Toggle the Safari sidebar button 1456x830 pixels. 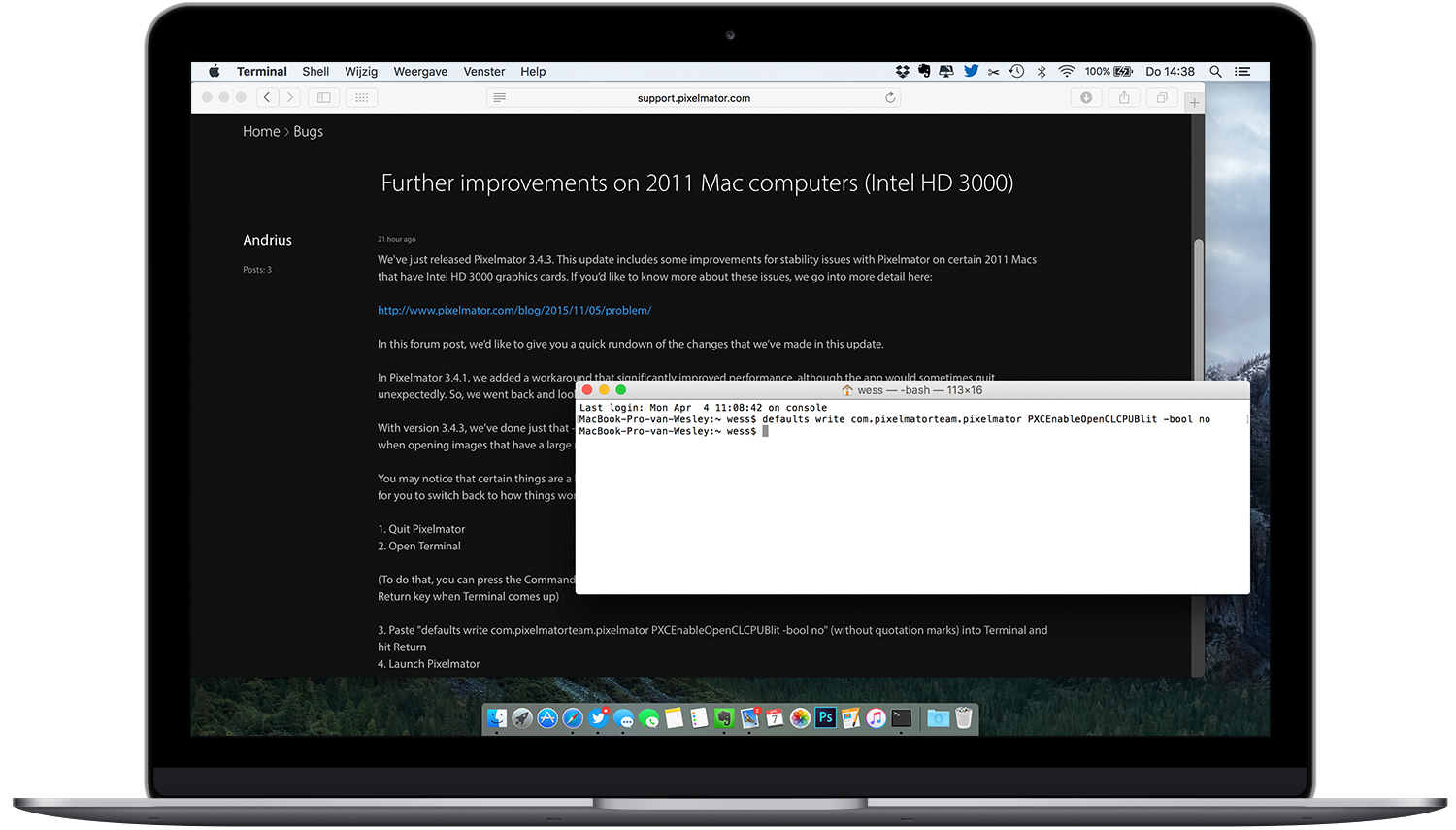pos(323,97)
